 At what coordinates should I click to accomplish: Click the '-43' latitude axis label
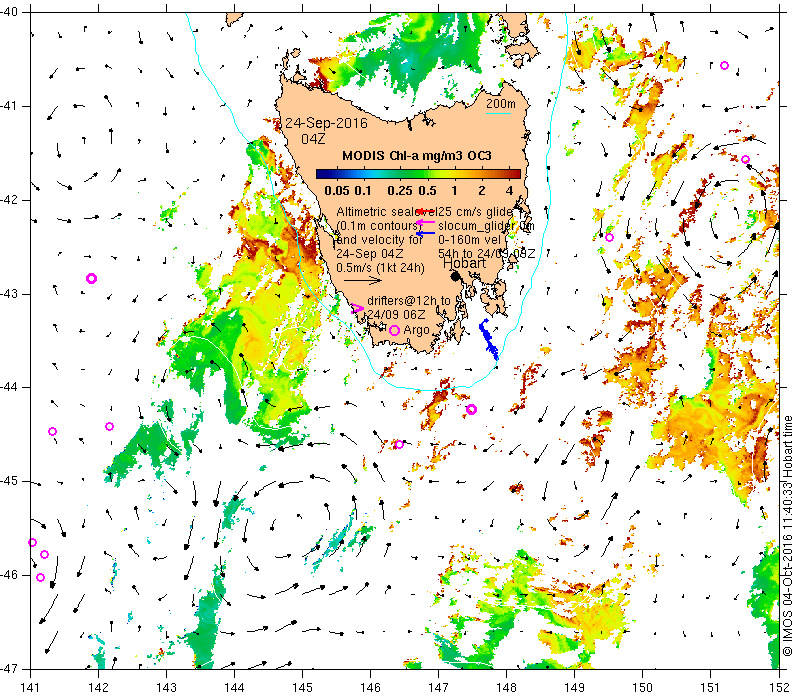click(x=10, y=294)
